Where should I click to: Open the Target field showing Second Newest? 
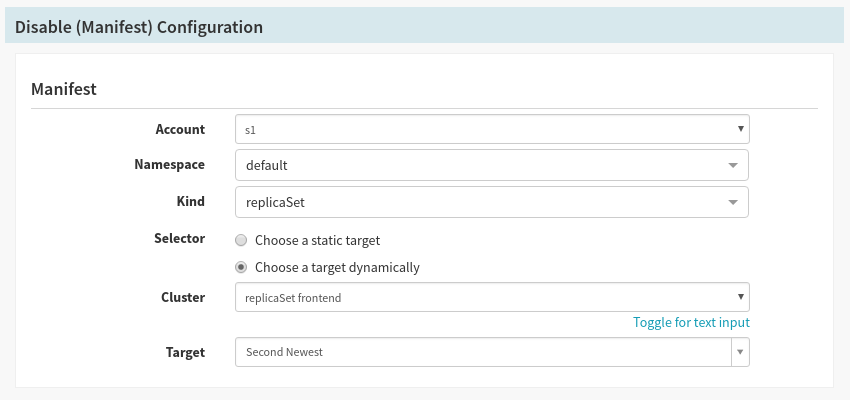(x=480, y=352)
